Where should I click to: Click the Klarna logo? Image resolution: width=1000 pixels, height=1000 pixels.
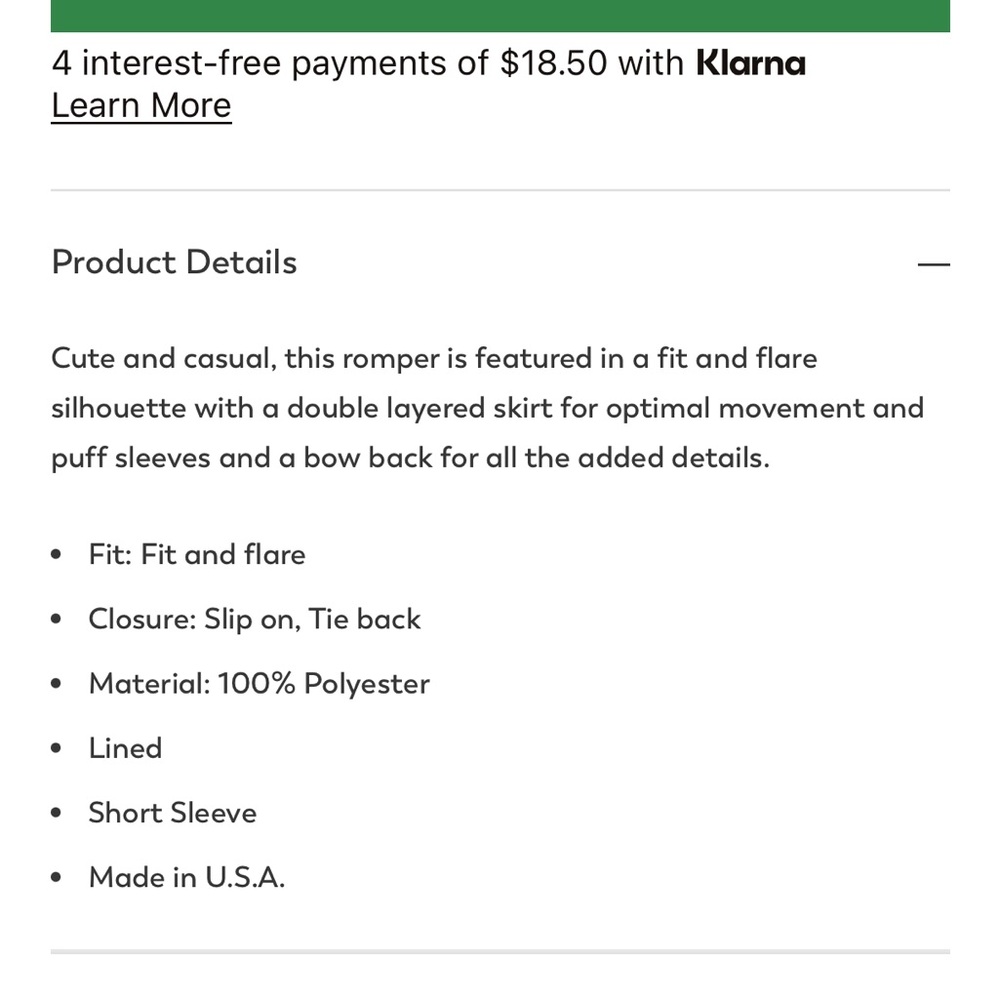point(751,63)
